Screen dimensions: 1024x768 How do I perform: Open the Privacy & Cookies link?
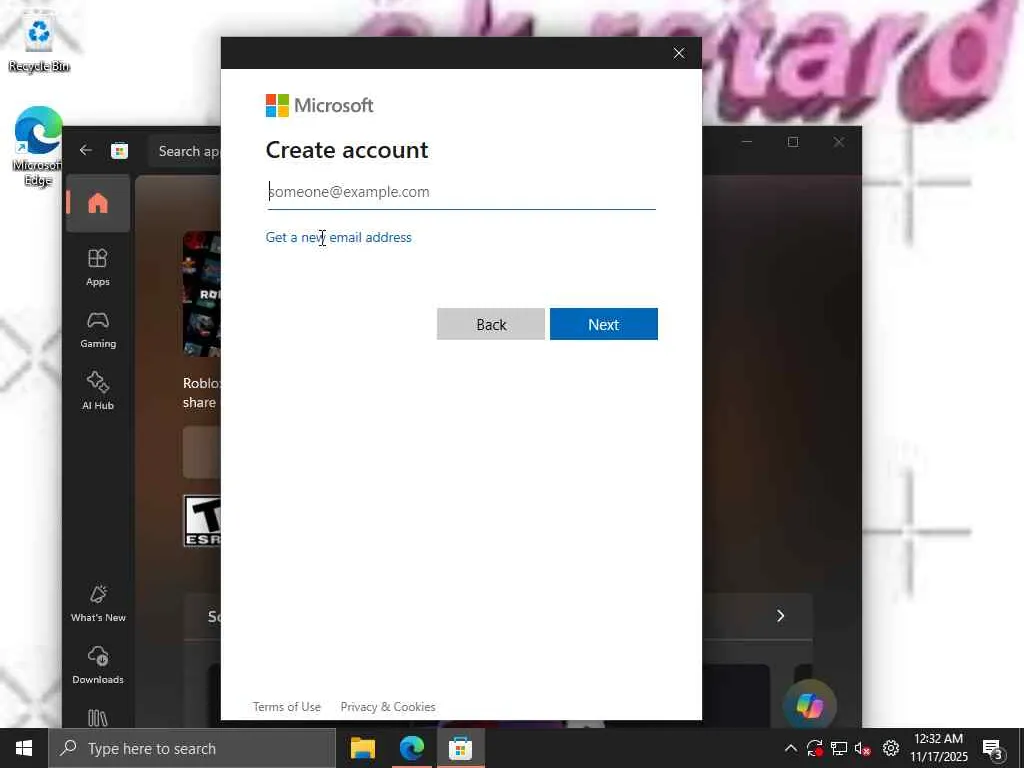point(388,707)
